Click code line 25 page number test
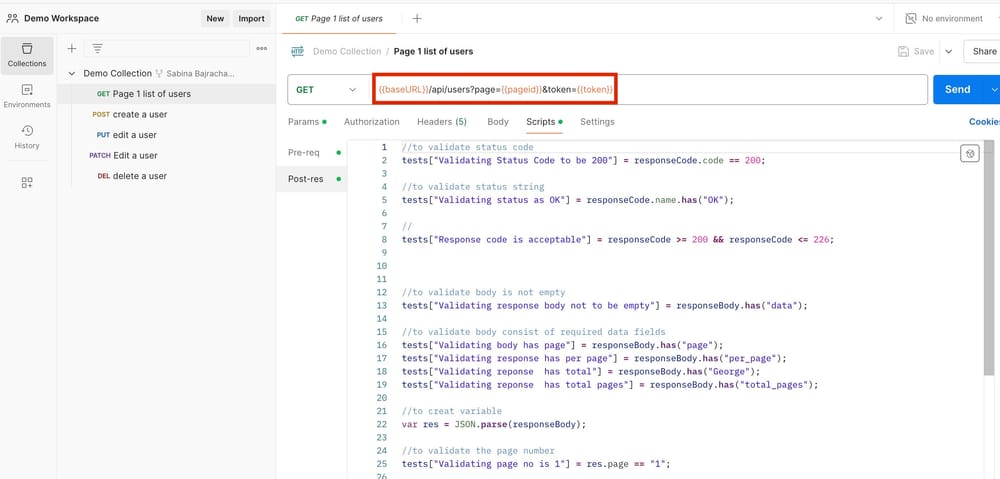This screenshot has height=479, width=1000. pyautogui.click(x=536, y=464)
